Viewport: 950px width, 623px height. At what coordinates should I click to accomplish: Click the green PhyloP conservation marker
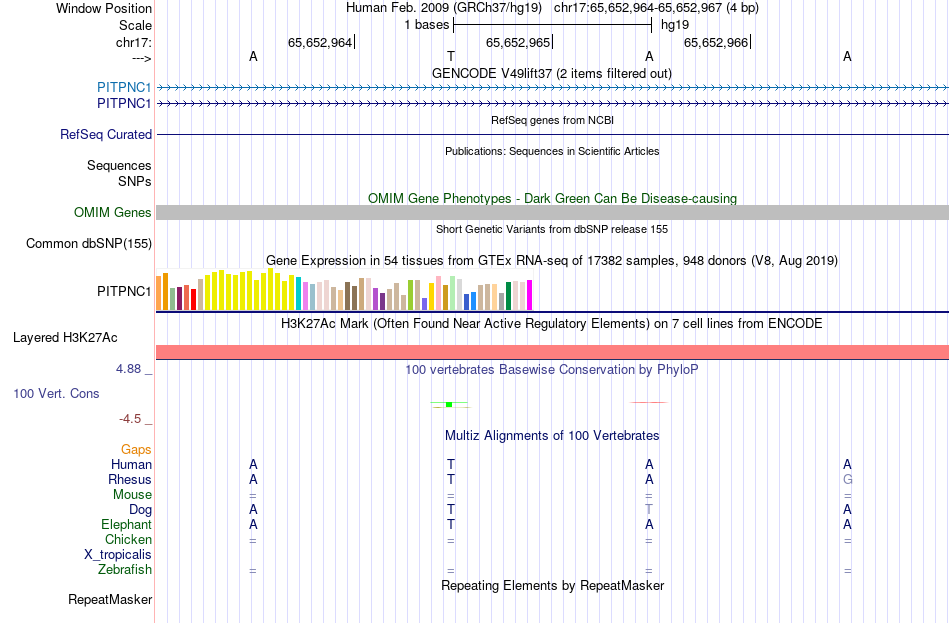(449, 404)
